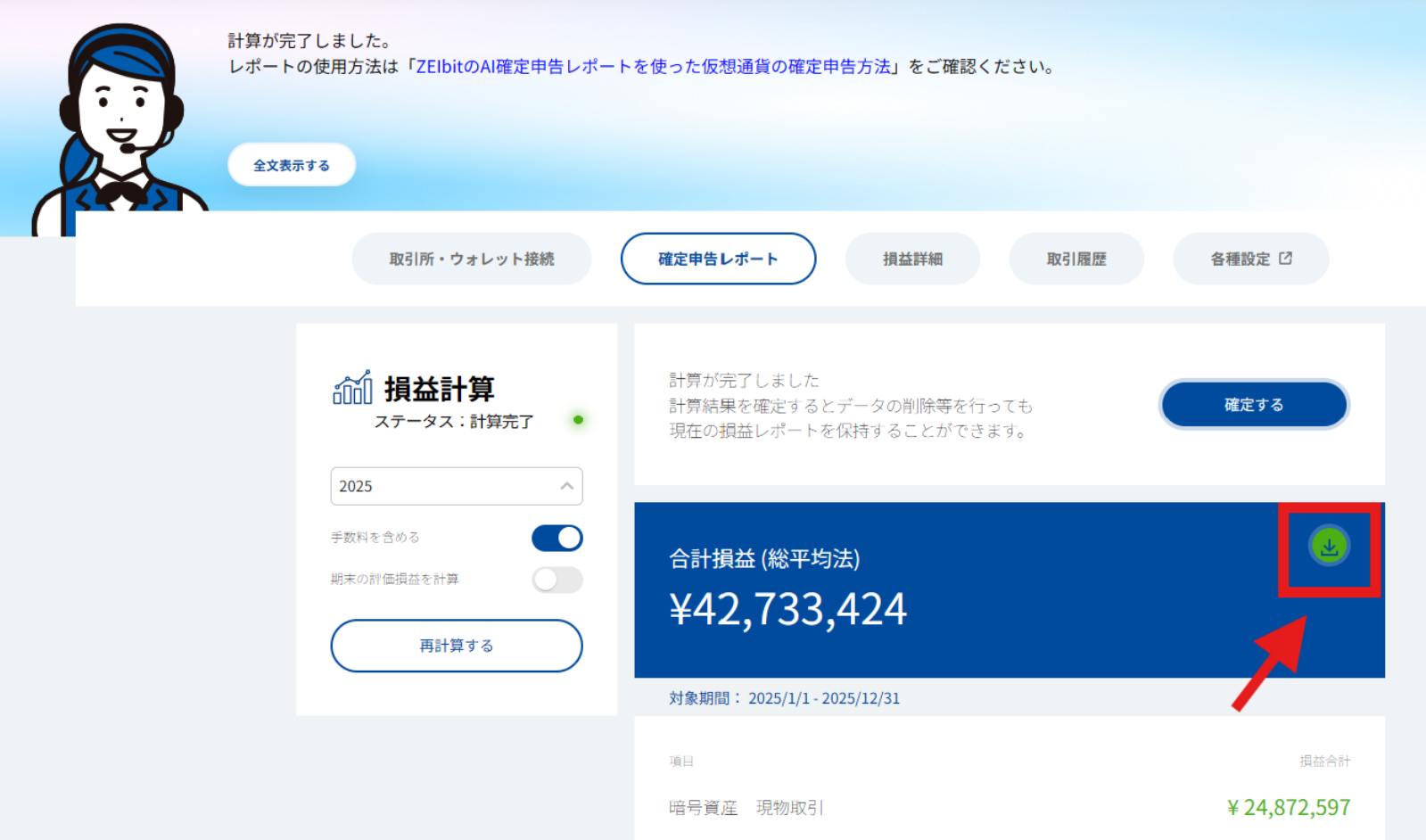
Task: Click the 全文表示する button
Action: tap(292, 165)
